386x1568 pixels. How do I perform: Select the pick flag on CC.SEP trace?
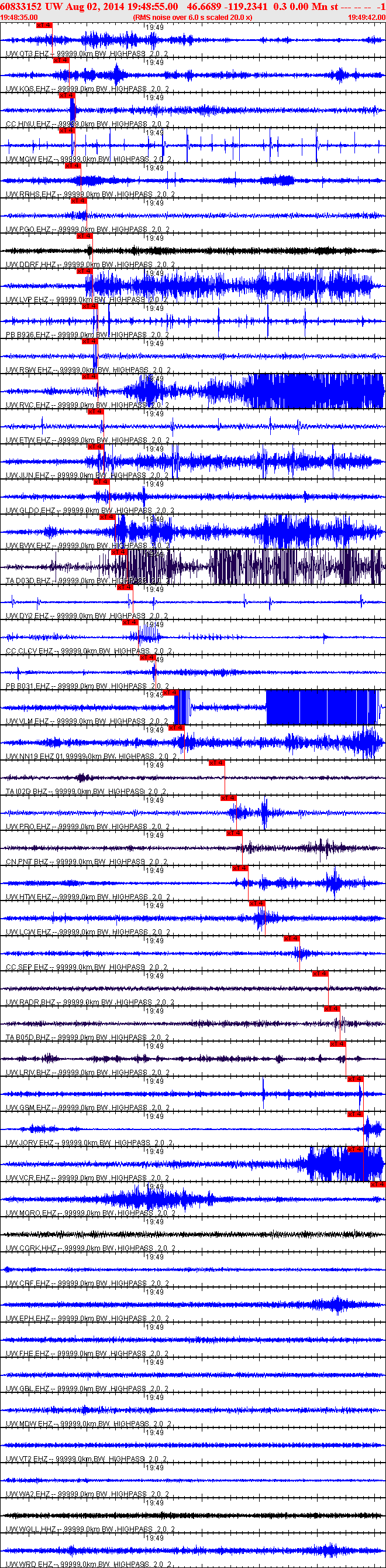click(292, 939)
